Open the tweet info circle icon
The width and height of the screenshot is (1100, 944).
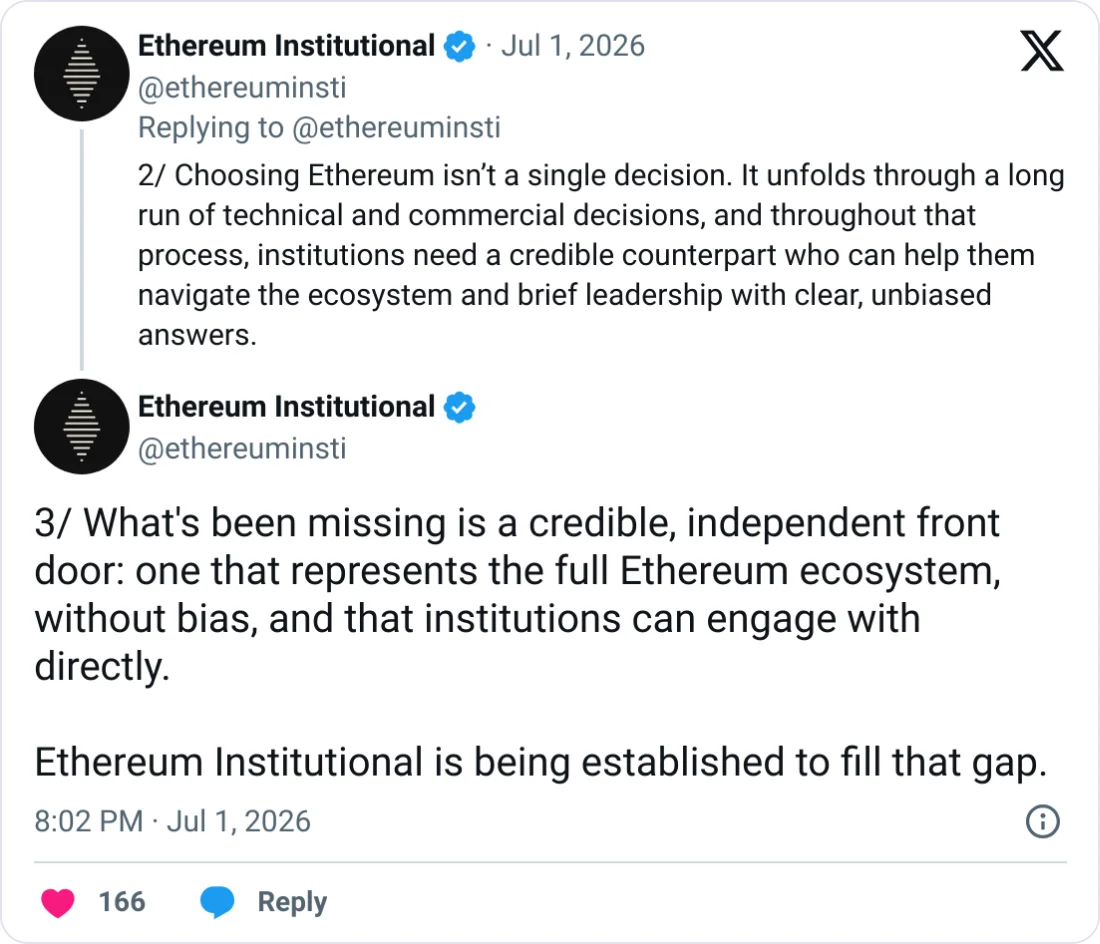(x=1042, y=821)
